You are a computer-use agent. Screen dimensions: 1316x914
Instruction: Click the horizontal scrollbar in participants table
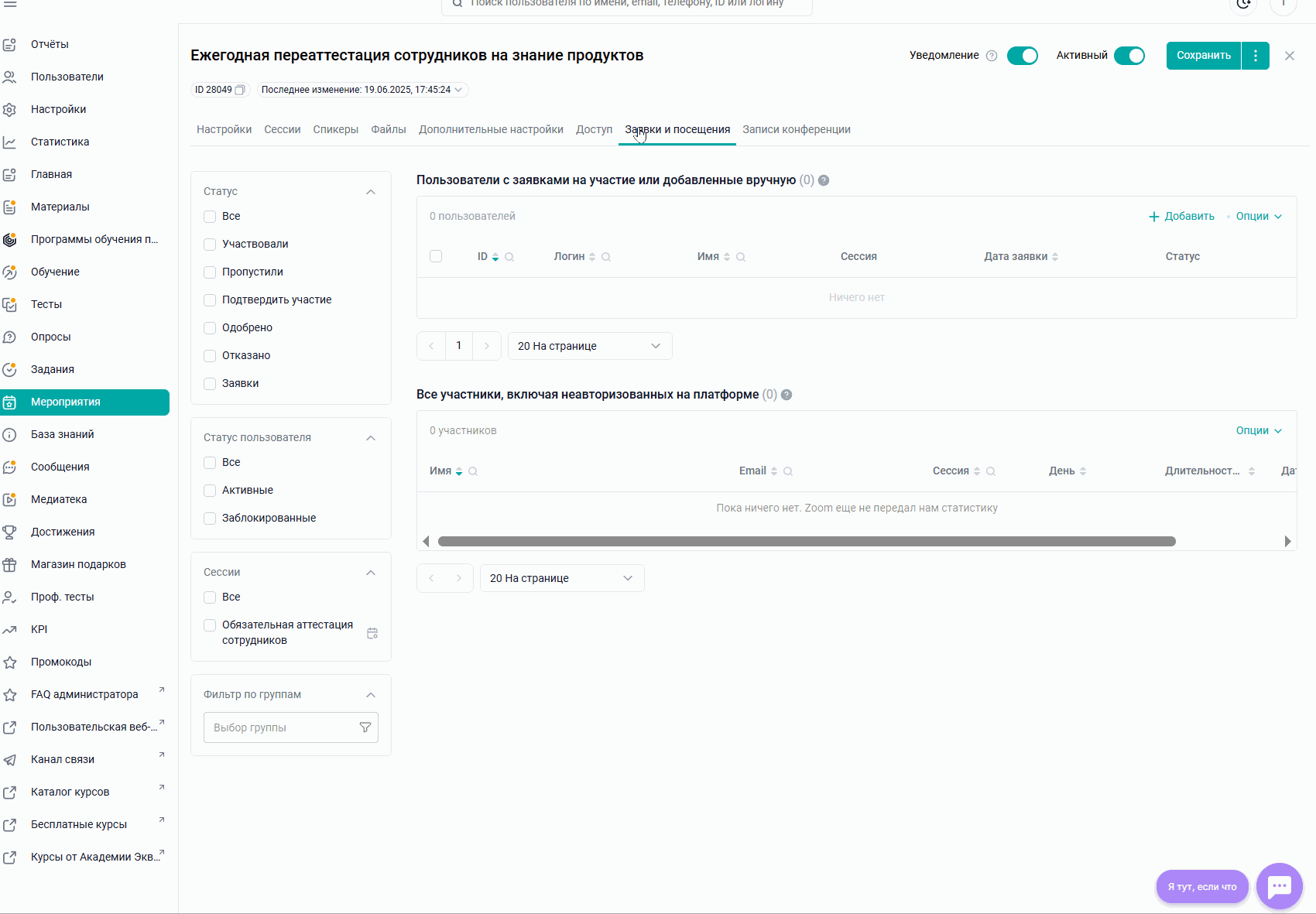[807, 542]
